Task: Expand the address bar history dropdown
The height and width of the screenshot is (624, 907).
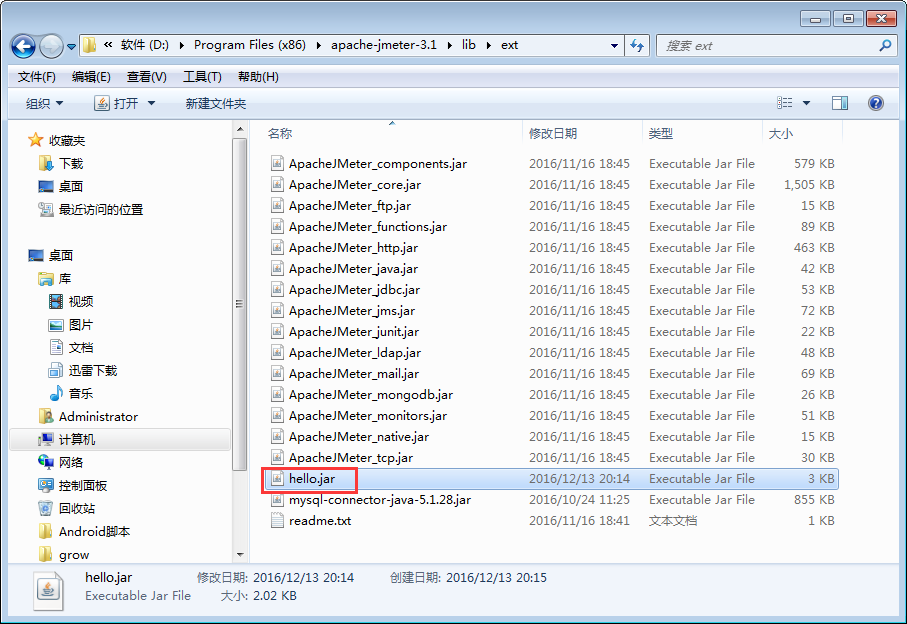Action: [x=614, y=46]
